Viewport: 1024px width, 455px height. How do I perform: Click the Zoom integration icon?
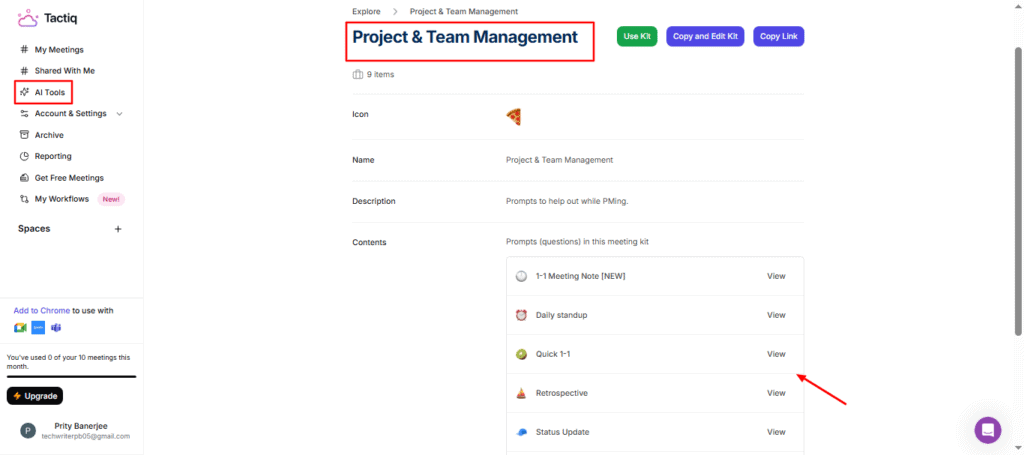pos(38,328)
